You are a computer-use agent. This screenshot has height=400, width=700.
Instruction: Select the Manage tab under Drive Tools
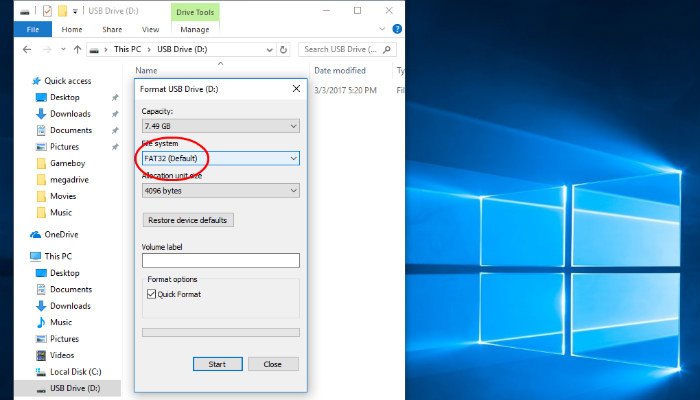[195, 29]
